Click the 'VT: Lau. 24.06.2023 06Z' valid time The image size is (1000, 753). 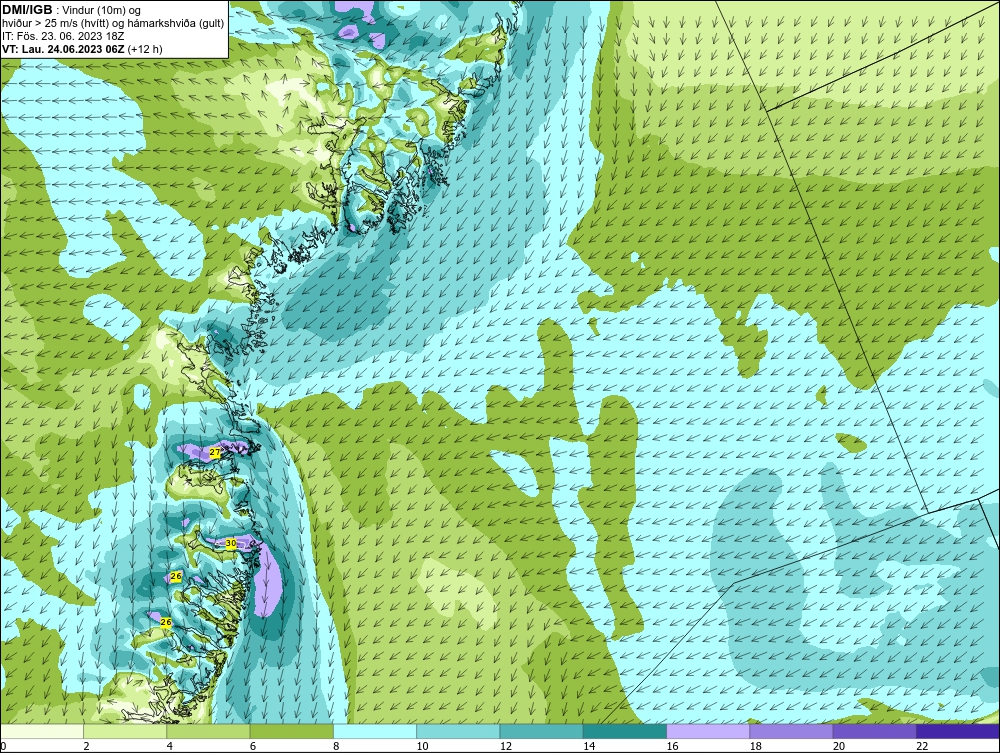64,49
